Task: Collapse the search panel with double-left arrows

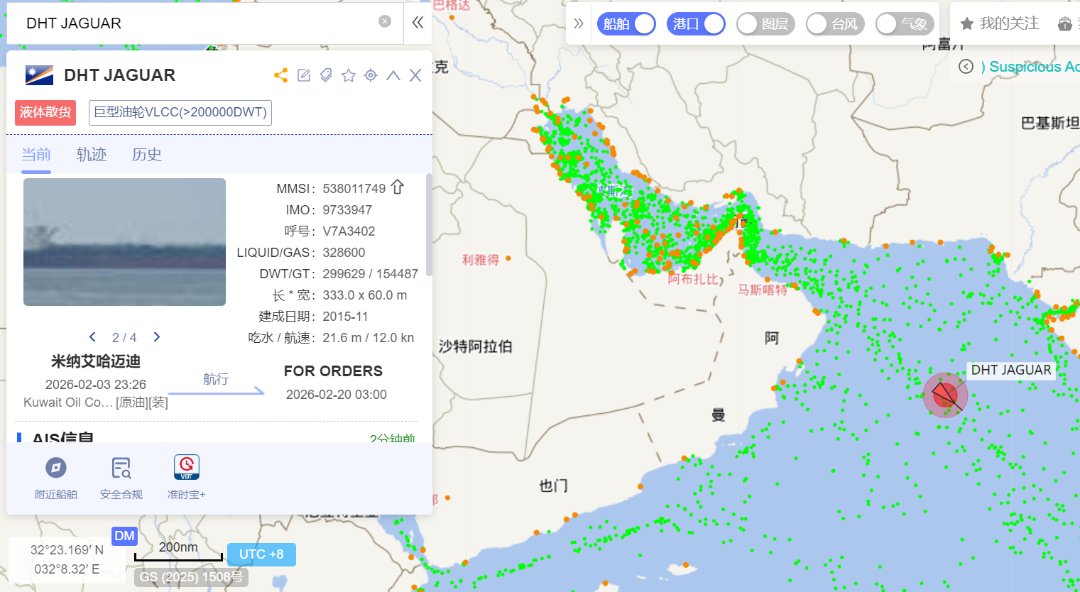Action: [418, 22]
